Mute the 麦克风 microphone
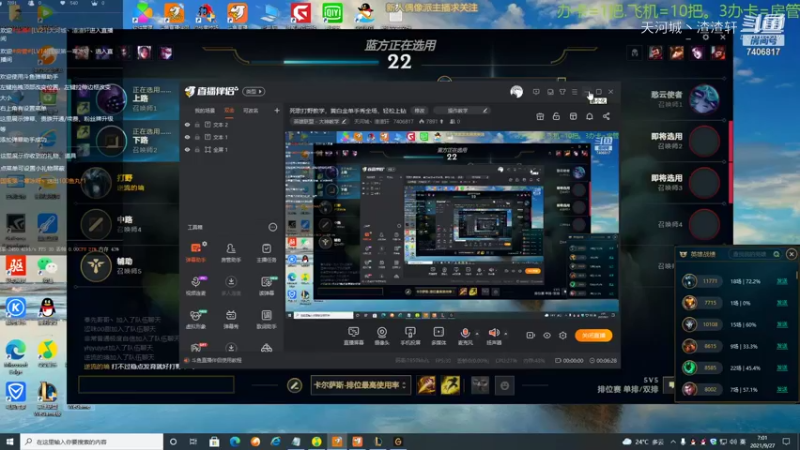The width and height of the screenshot is (800, 450). pos(465,336)
